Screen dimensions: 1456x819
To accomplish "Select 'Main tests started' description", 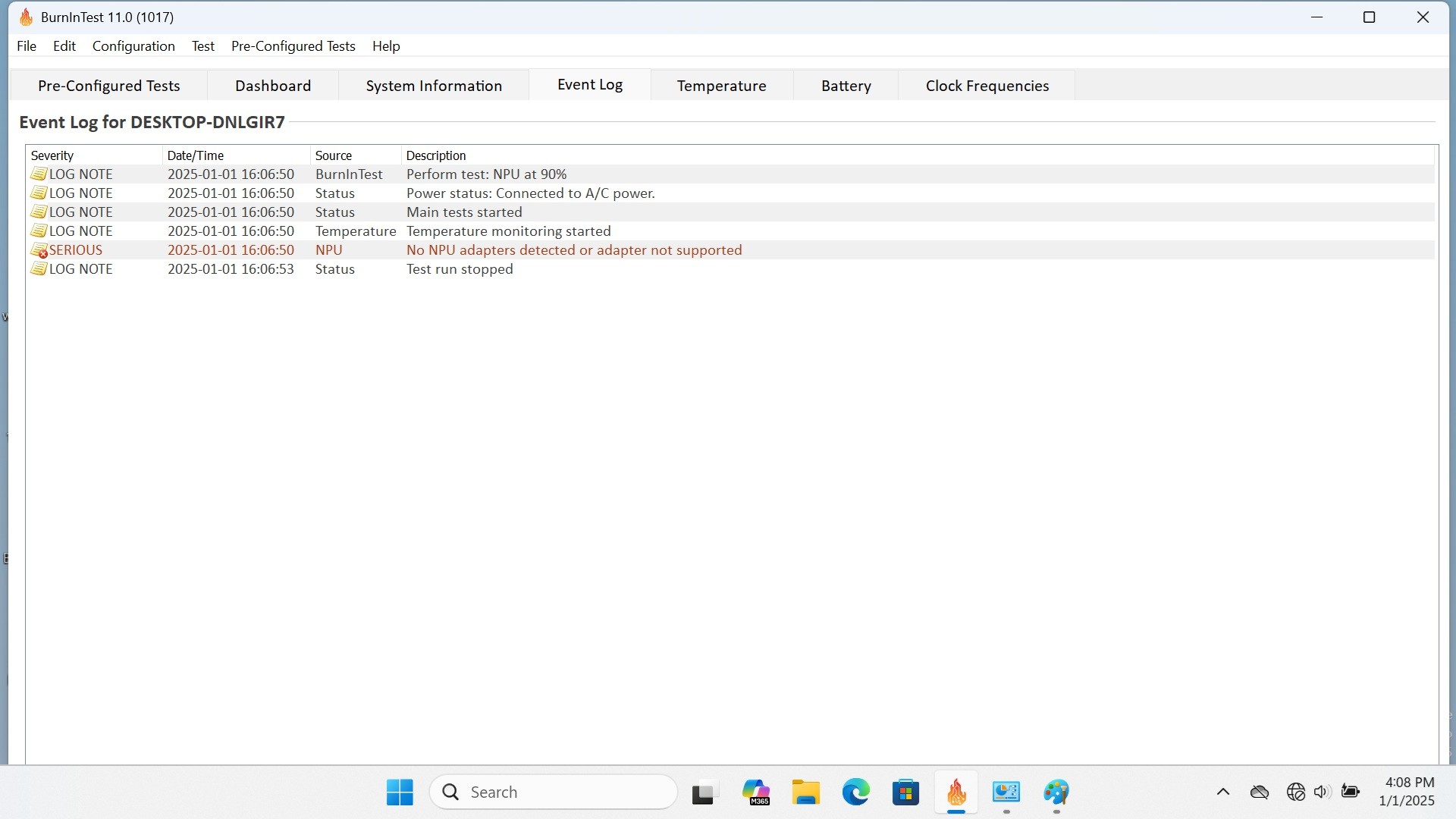I will pyautogui.click(x=464, y=212).
